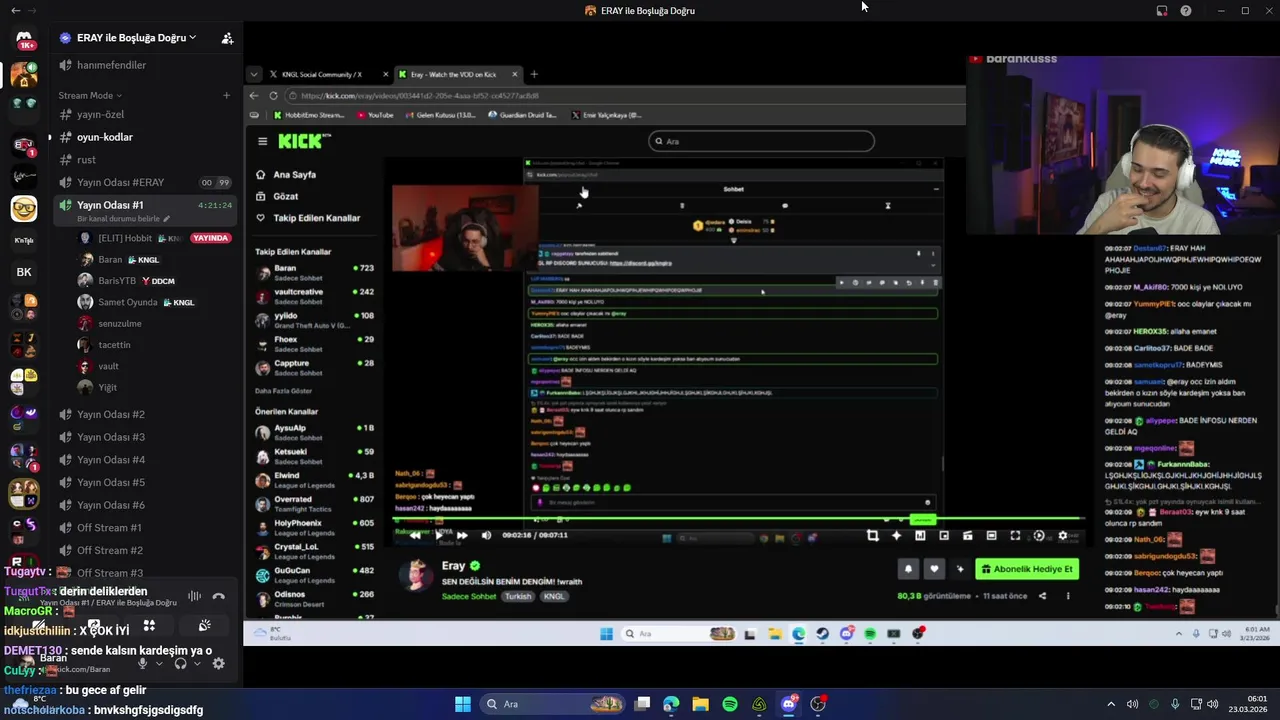Open the ERAY ile Boşluğa Doğru server dropdown
The height and width of the screenshot is (720, 1280).
pyautogui.click(x=136, y=38)
